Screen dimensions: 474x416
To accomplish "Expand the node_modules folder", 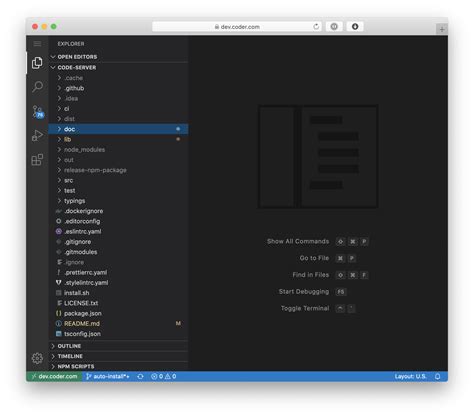I will pos(119,150).
